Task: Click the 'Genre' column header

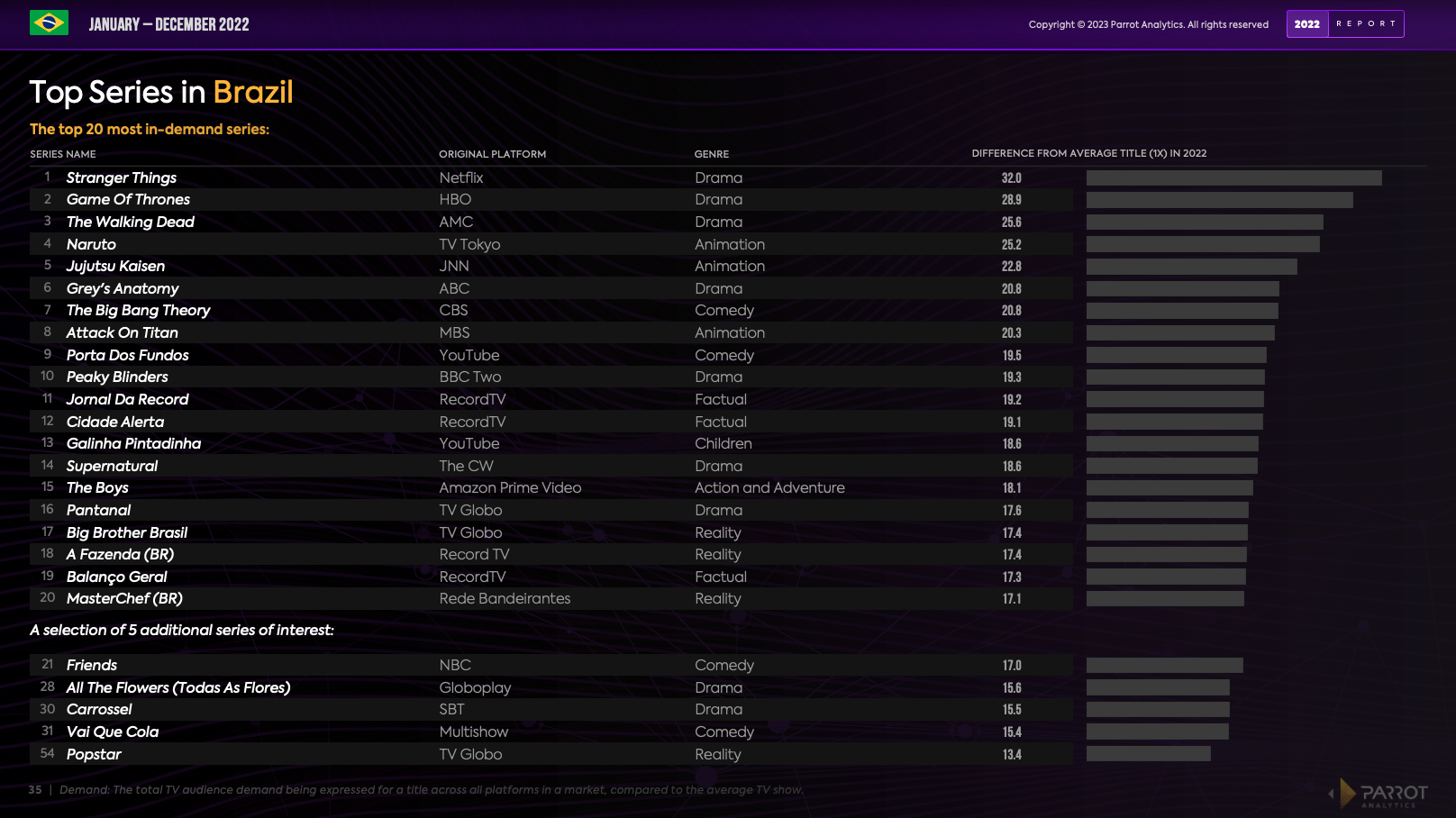Action: pyautogui.click(x=712, y=154)
